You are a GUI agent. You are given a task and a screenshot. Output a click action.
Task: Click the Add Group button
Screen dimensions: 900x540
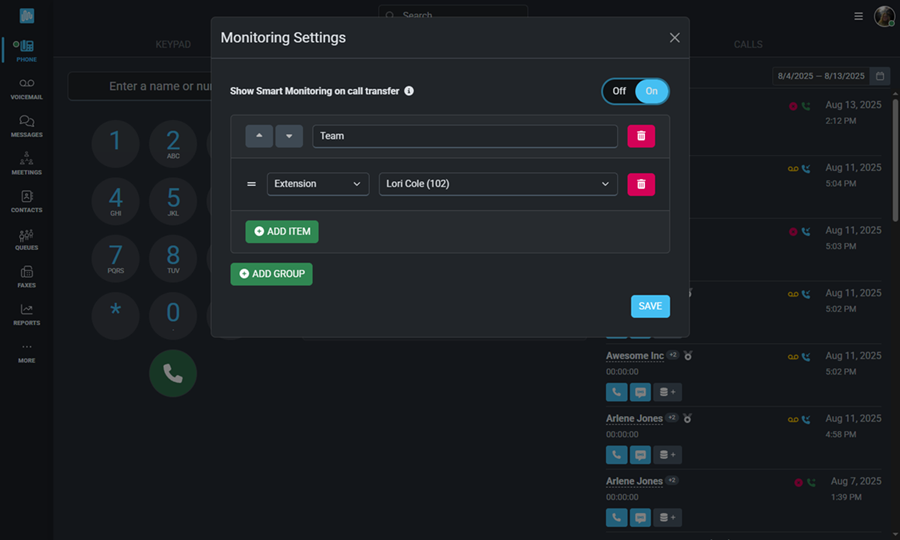(271, 274)
